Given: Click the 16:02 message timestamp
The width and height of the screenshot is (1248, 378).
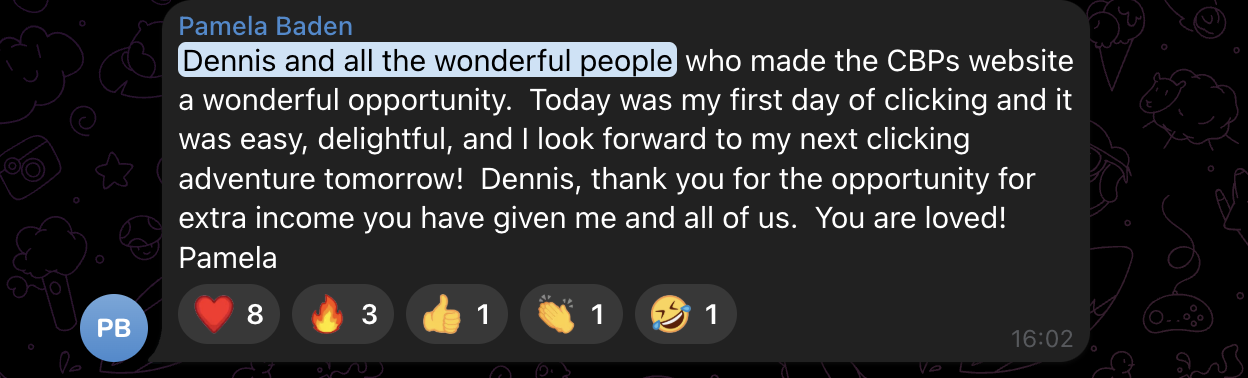Looking at the screenshot, I should click(1041, 339).
